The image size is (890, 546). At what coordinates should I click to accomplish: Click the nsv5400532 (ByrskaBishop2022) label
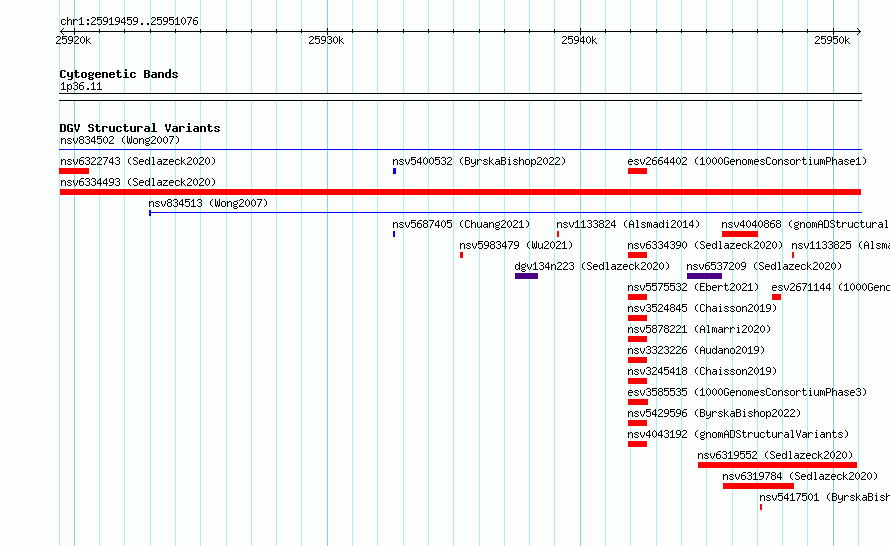click(x=479, y=161)
